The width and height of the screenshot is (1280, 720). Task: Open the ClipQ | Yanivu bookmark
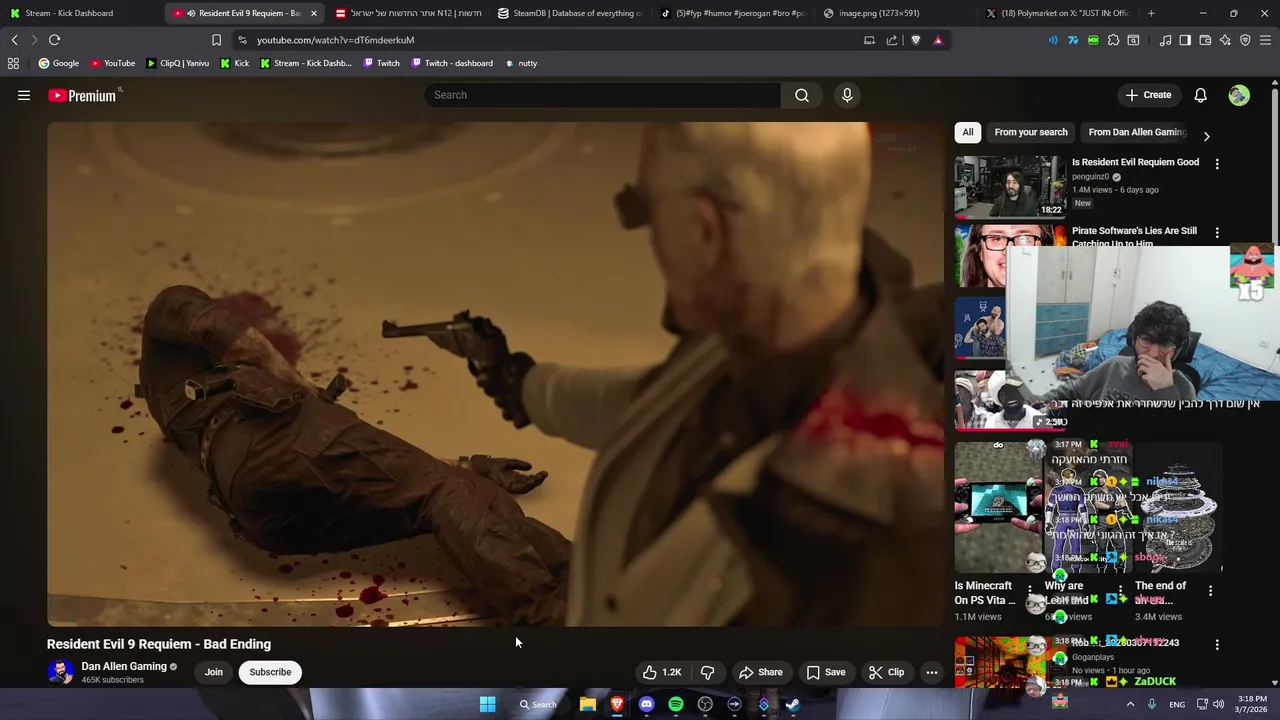click(177, 63)
